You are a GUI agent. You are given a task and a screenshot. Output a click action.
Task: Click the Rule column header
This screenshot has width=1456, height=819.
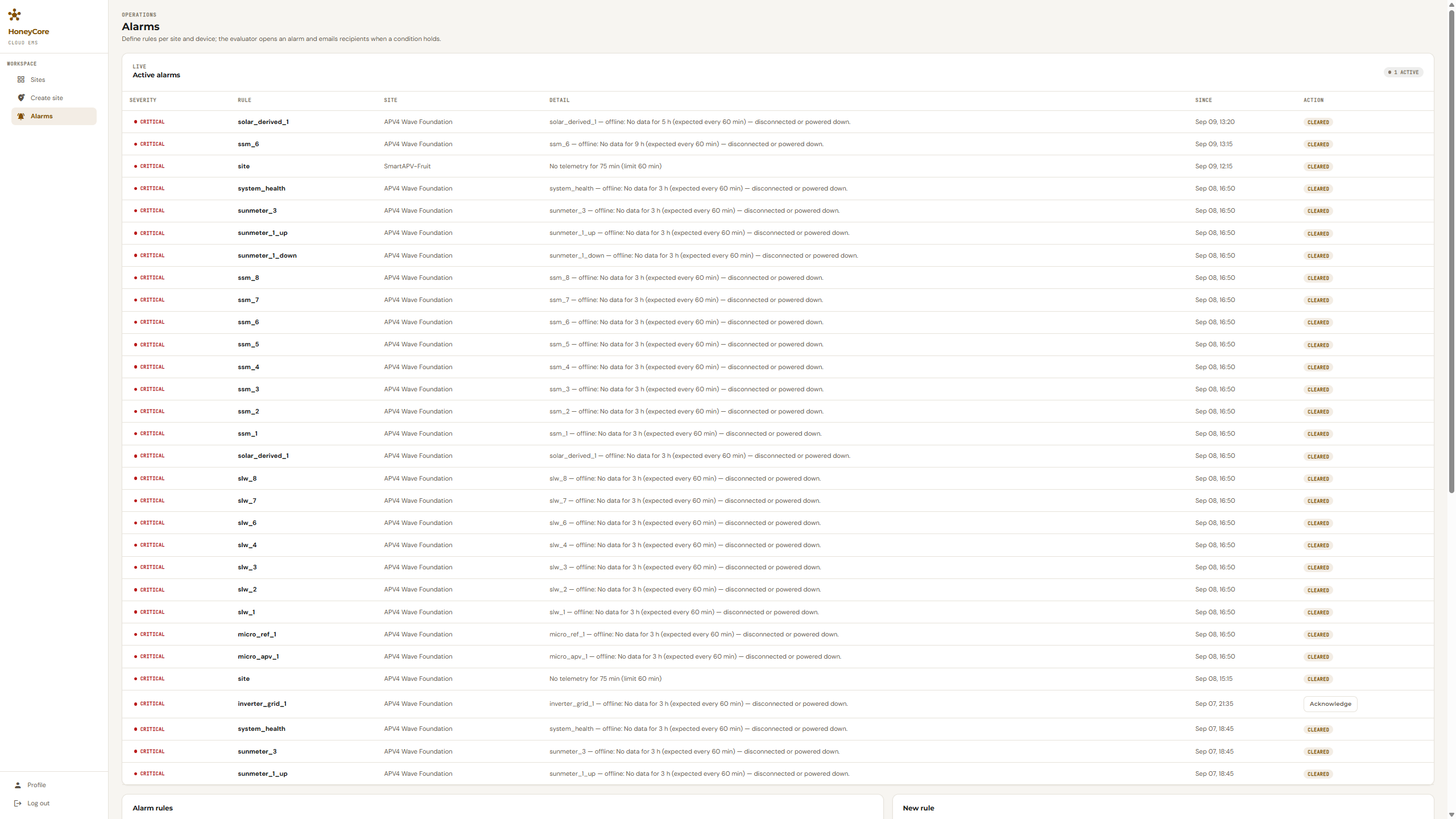pos(244,100)
